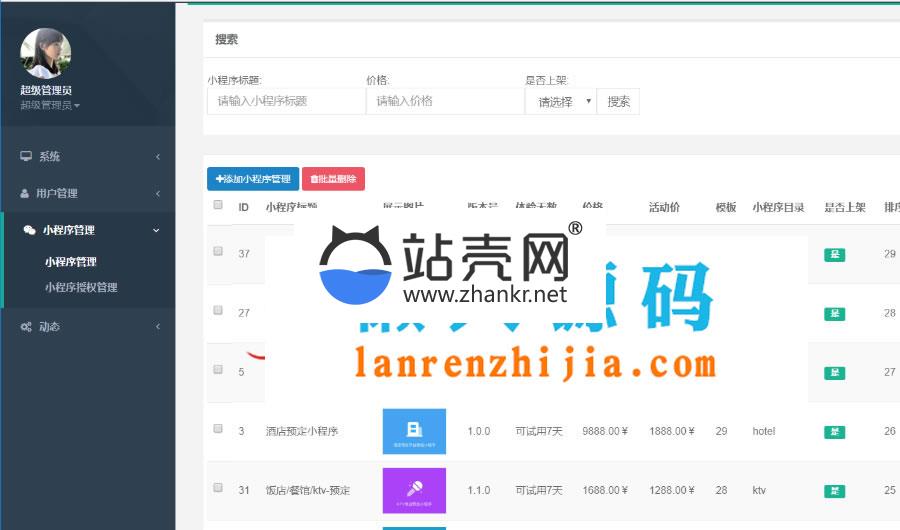Select 小程序授权管理 submenu item

pyautogui.click(x=81, y=287)
